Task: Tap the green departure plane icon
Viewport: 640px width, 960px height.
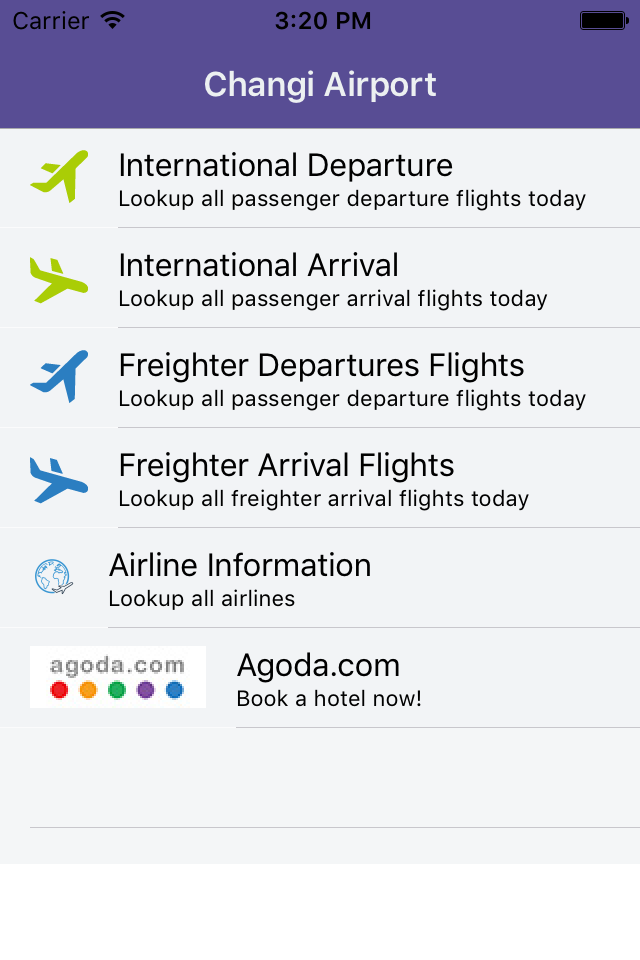Action: click(59, 176)
